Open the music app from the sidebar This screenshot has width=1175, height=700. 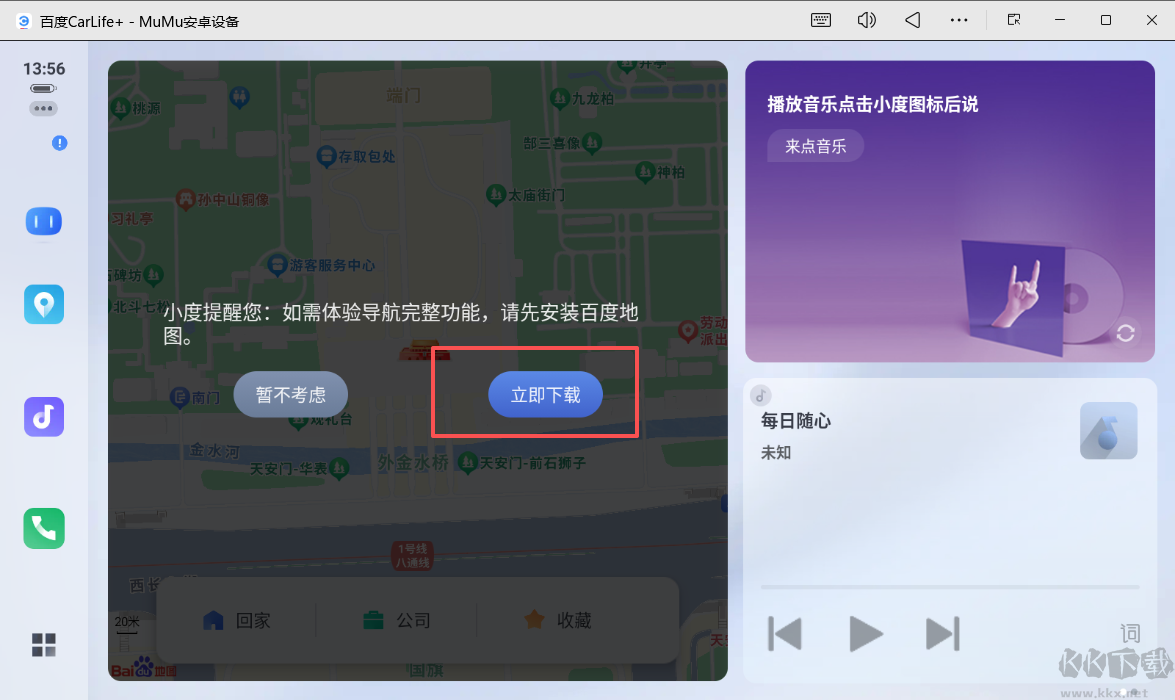click(43, 416)
